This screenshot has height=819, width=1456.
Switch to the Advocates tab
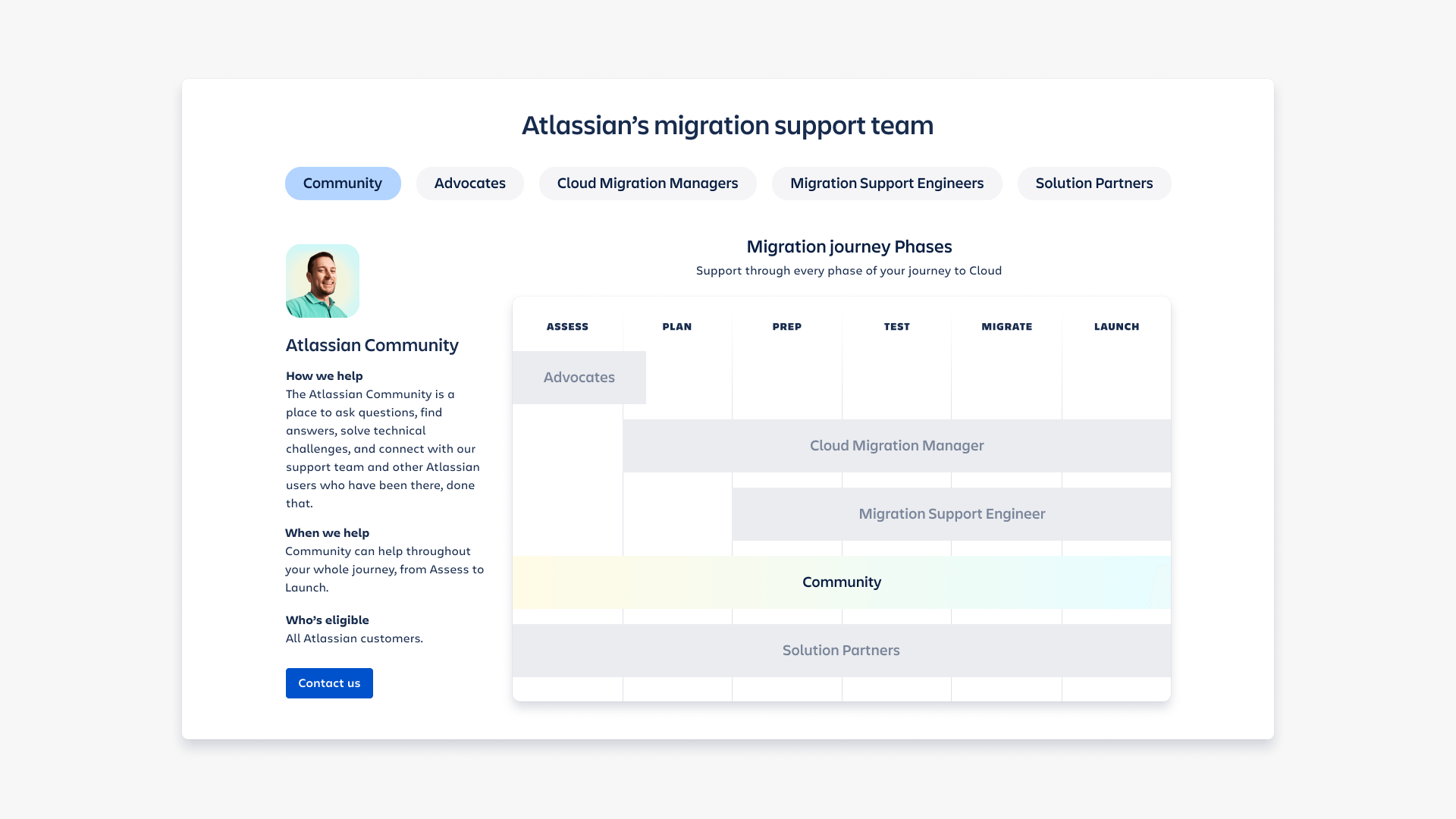coord(470,184)
